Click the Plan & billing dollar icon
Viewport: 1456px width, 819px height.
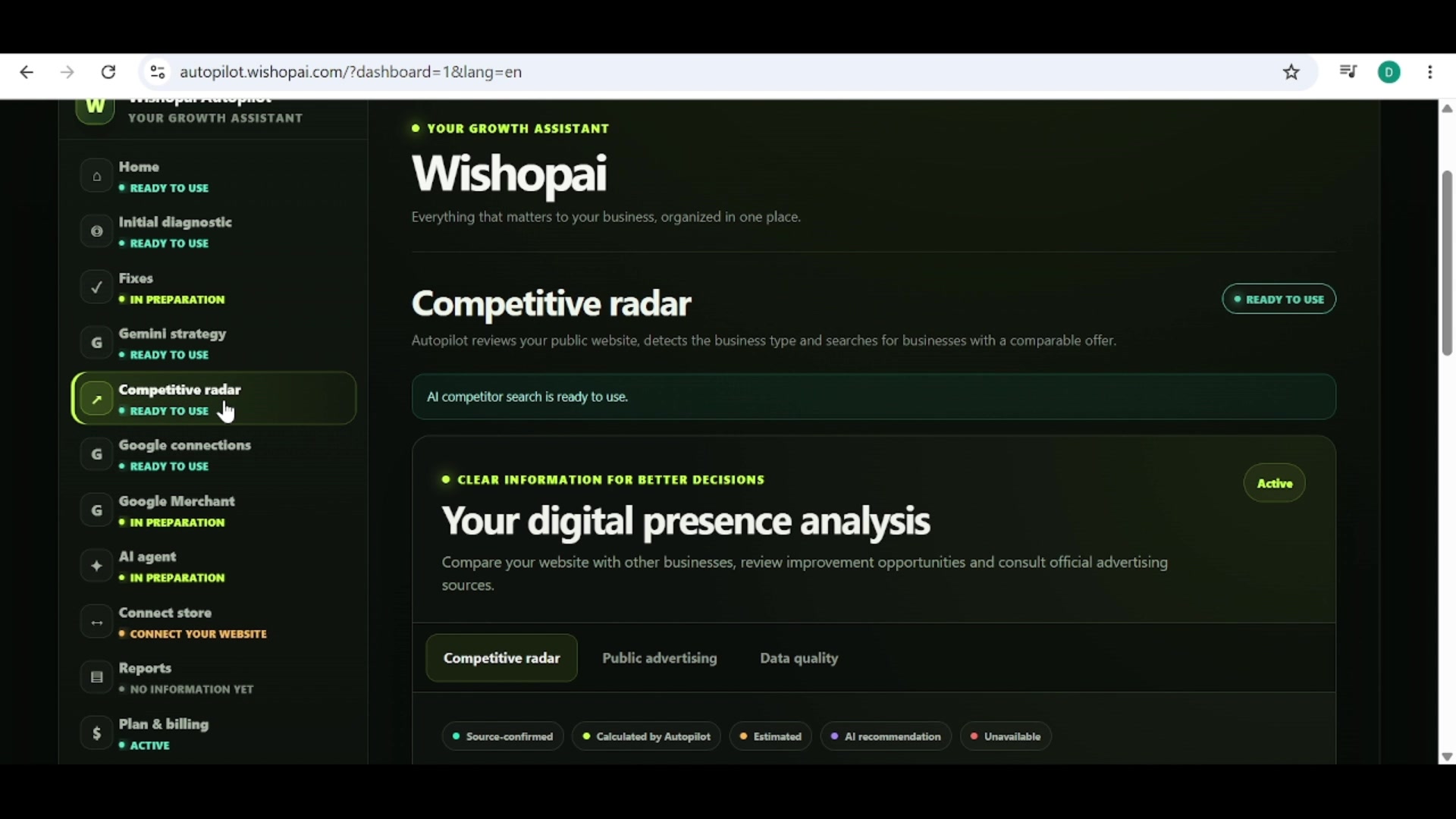pyautogui.click(x=96, y=733)
